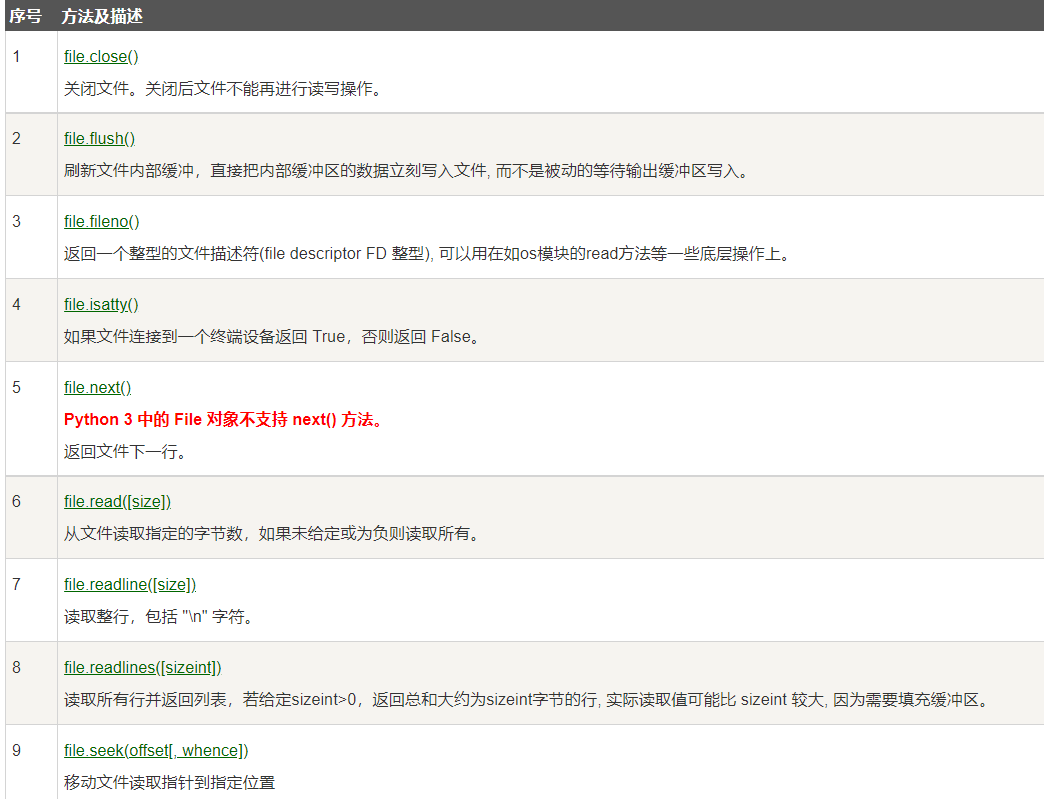Click the text 返回文件下一行。
Screen dimensions: 1044x799
pos(127,452)
